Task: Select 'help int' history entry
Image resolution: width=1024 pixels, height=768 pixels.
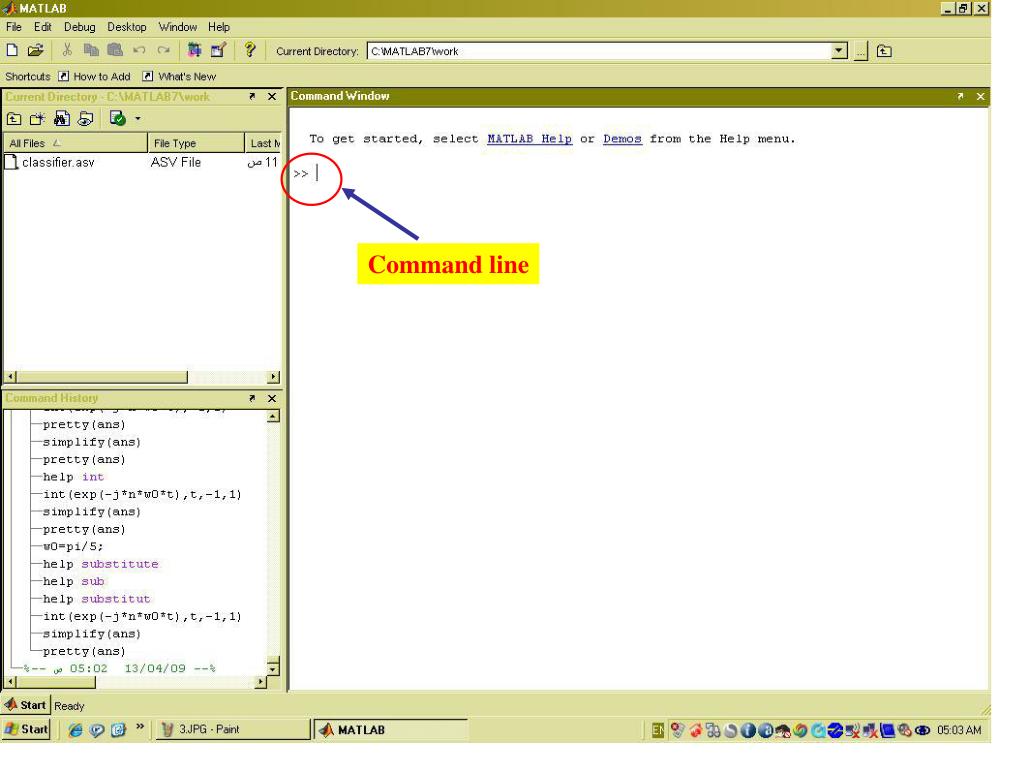Action: (x=74, y=477)
